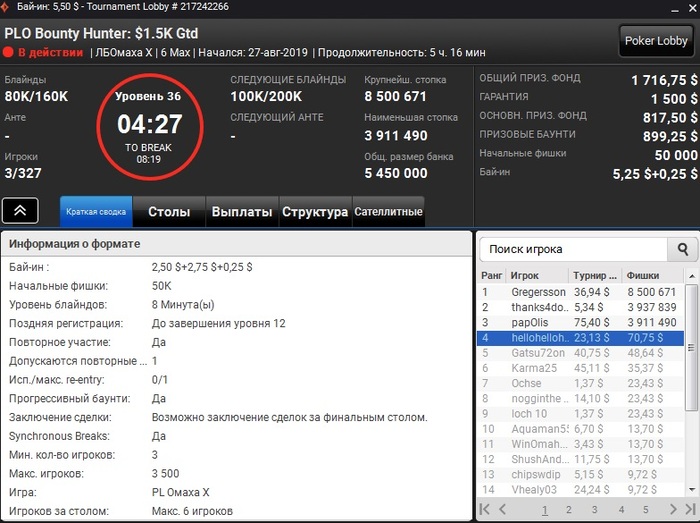Minimize the Tournament Lobby window
The height and width of the screenshot is (523, 700).
click(675, 8)
